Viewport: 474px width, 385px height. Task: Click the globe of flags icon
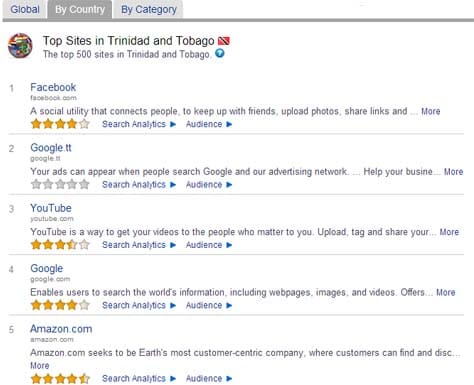[x=20, y=46]
